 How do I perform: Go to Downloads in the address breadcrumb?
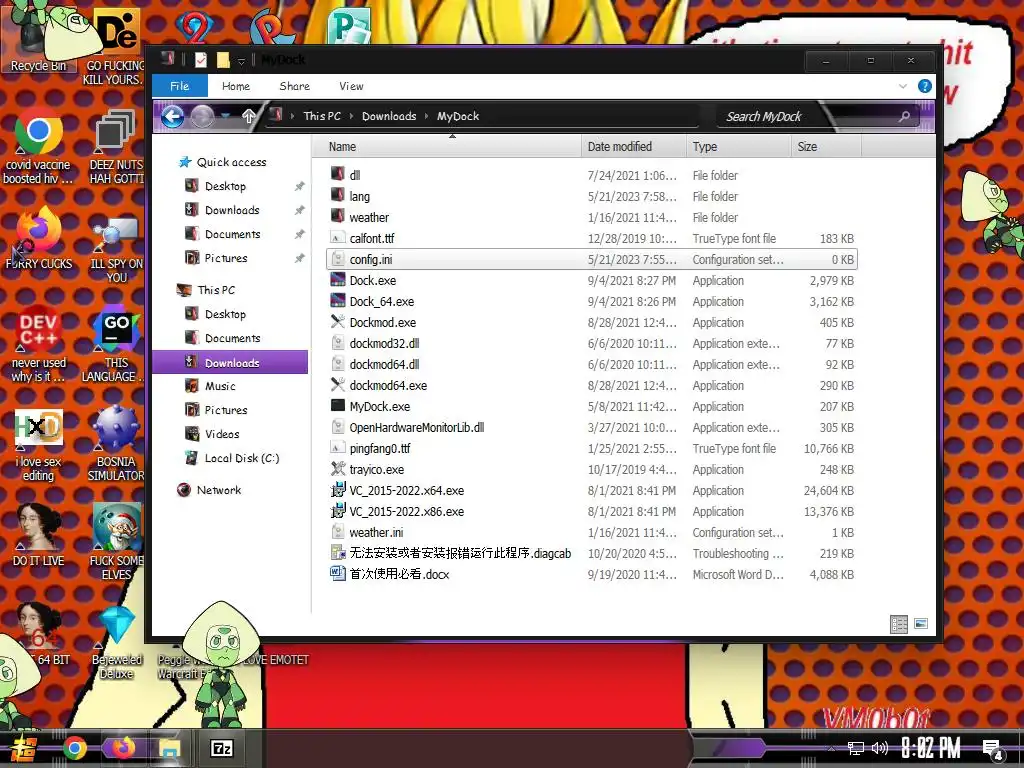tap(389, 116)
